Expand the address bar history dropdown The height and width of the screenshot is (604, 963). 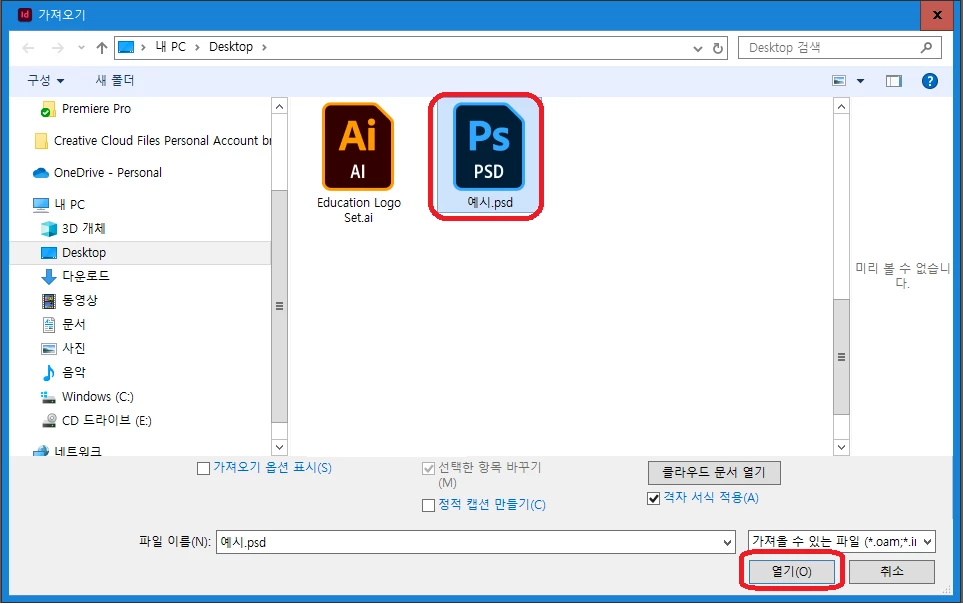coord(698,49)
